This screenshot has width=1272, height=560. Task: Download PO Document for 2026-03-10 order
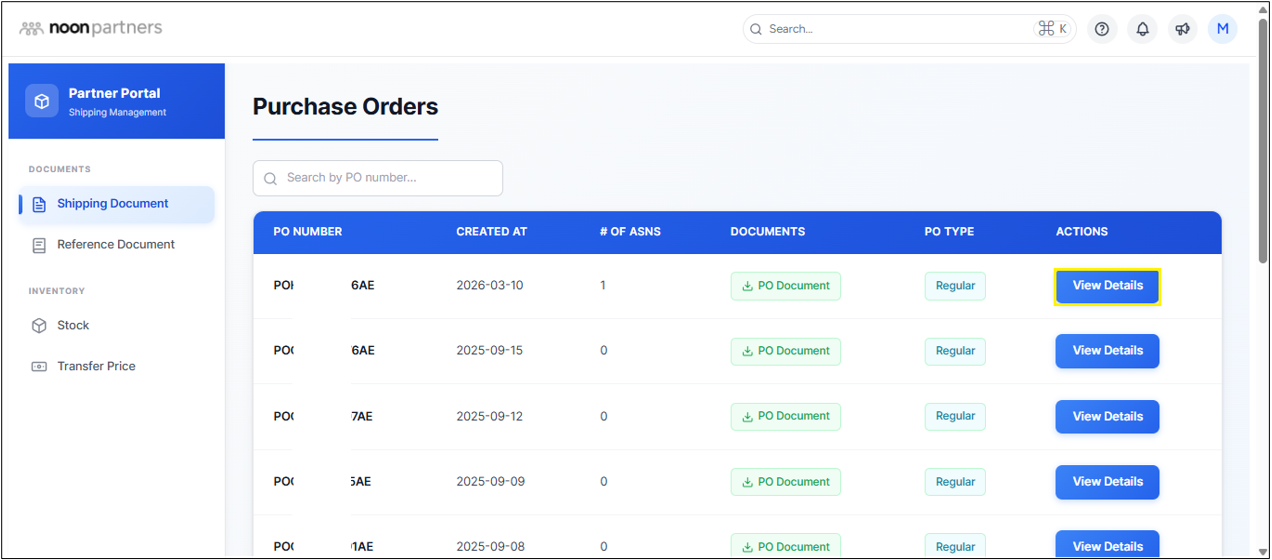[785, 286]
